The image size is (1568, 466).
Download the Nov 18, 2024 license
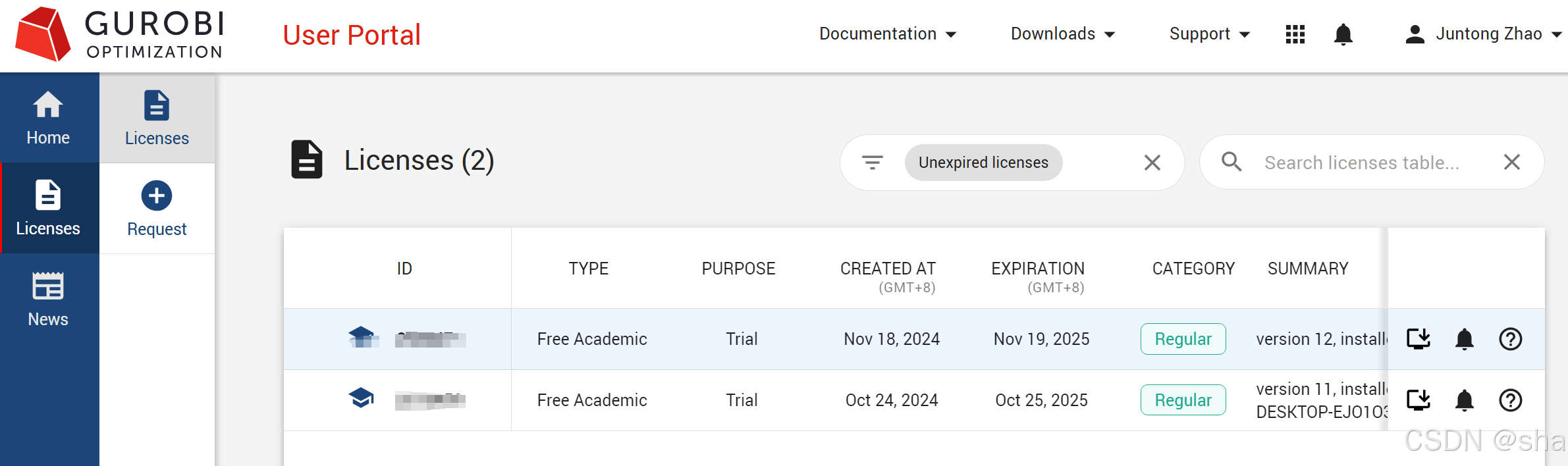tap(1419, 339)
